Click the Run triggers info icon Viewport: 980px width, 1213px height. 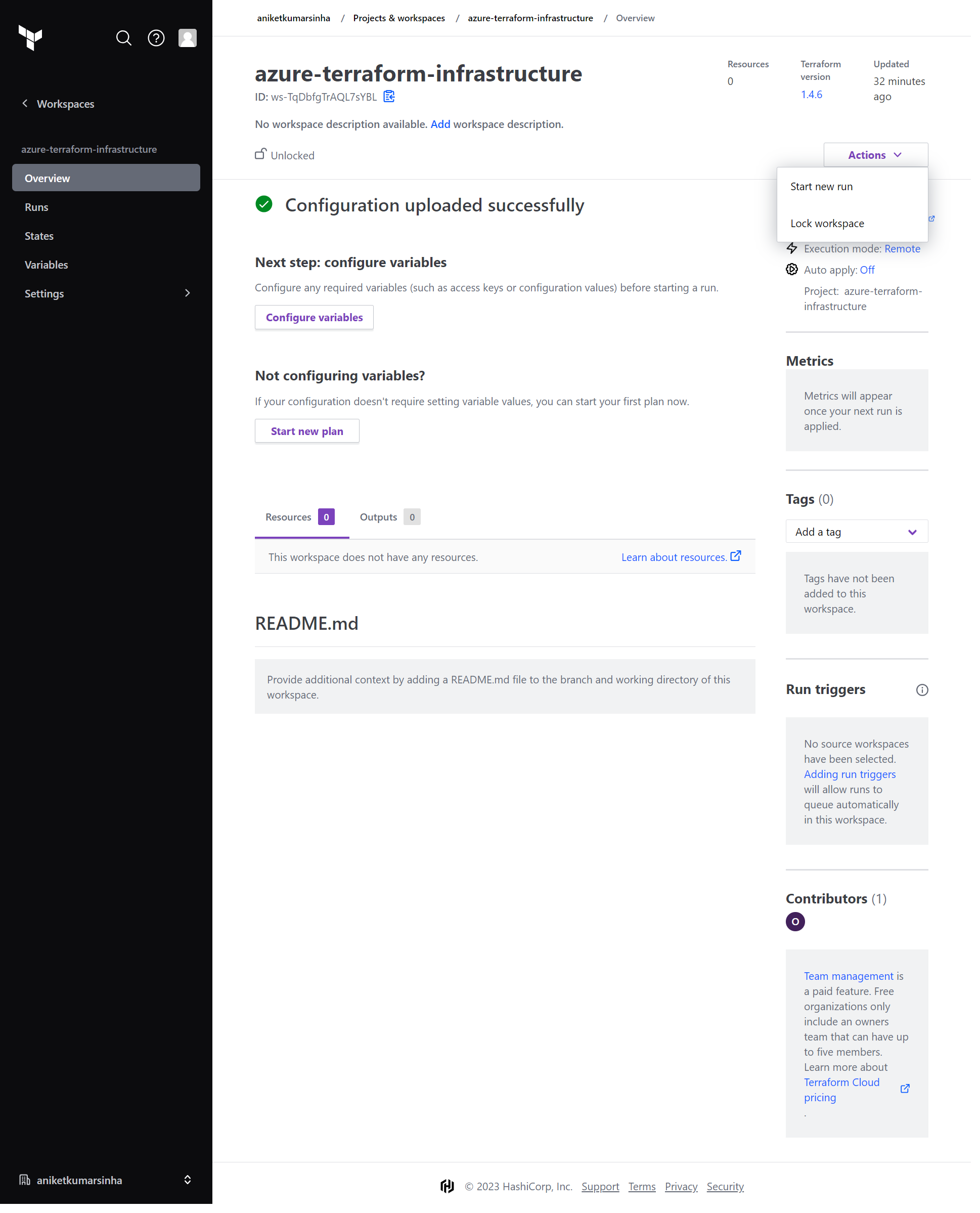(930, 697)
